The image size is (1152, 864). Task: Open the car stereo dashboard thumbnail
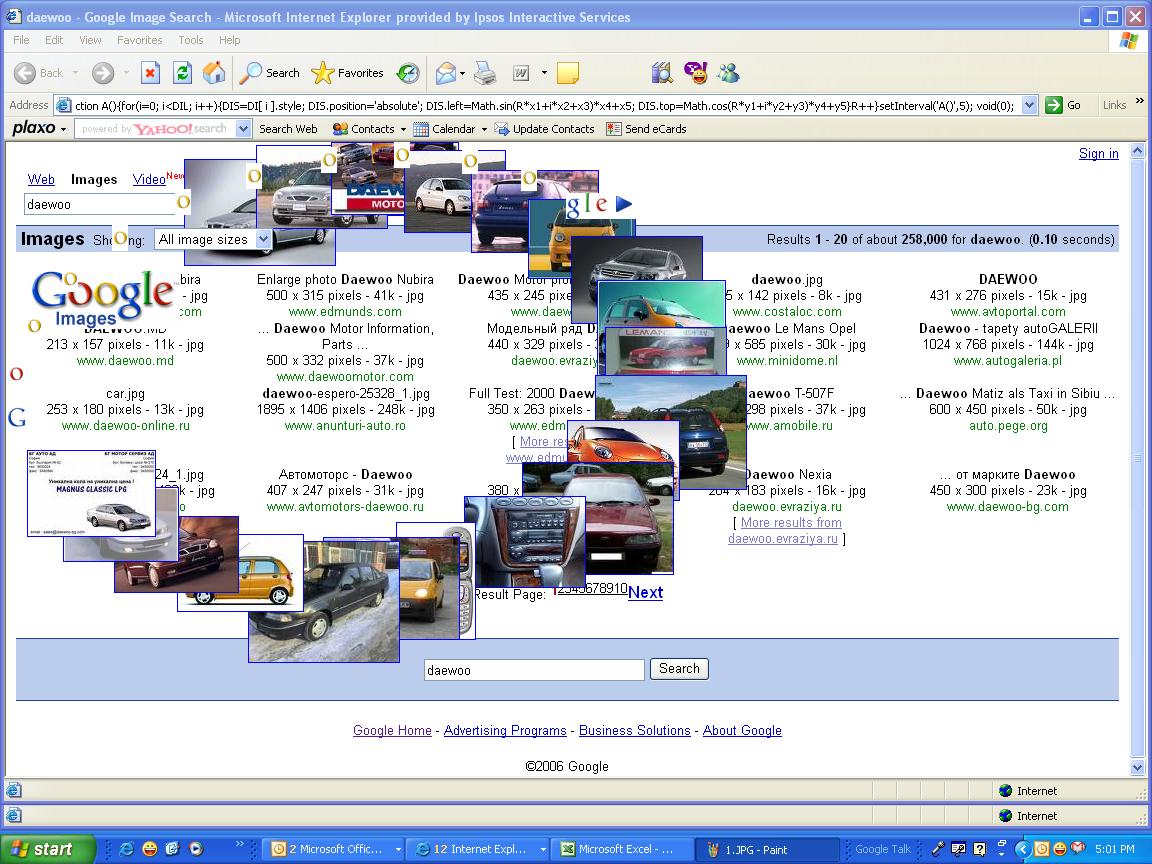coord(525,541)
